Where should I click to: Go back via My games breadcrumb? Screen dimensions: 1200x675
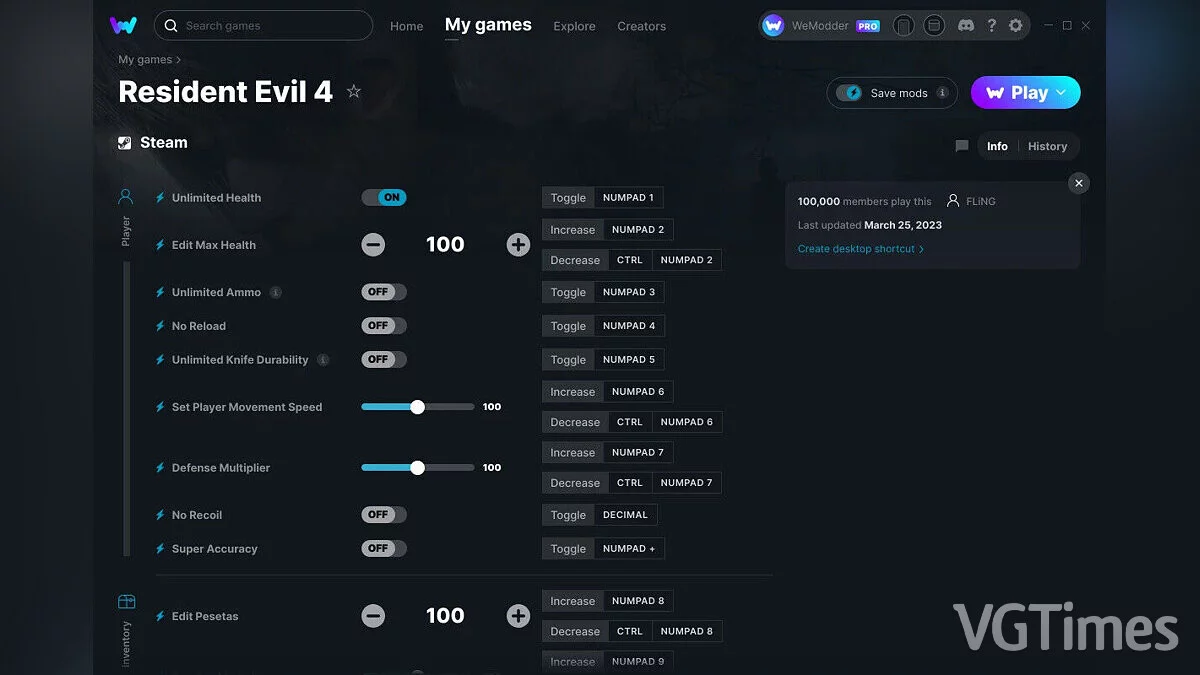[x=144, y=60]
